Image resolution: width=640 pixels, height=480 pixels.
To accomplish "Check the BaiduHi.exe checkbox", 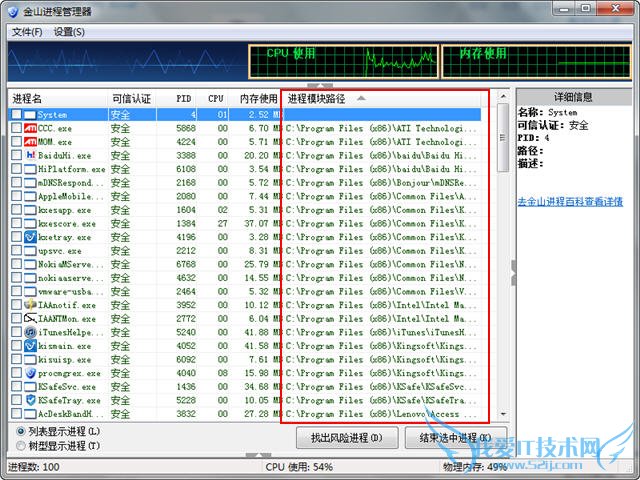I will (16, 155).
